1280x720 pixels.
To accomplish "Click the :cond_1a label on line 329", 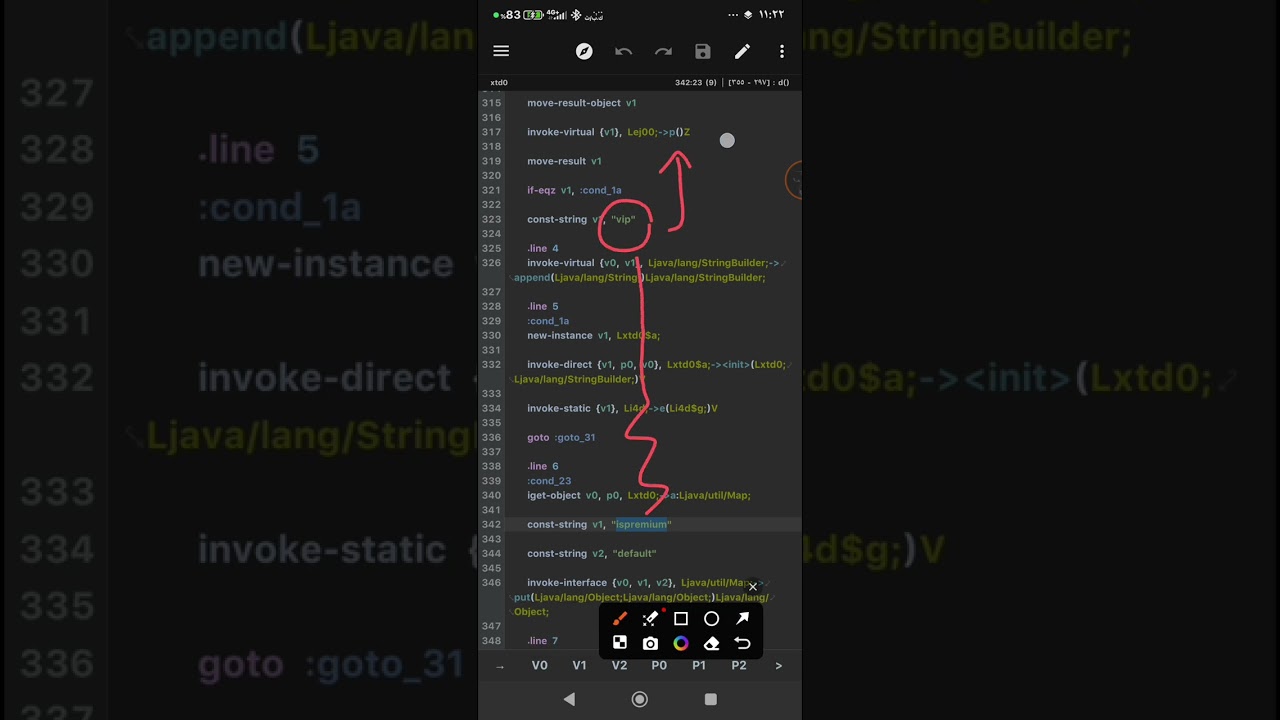I will (549, 321).
